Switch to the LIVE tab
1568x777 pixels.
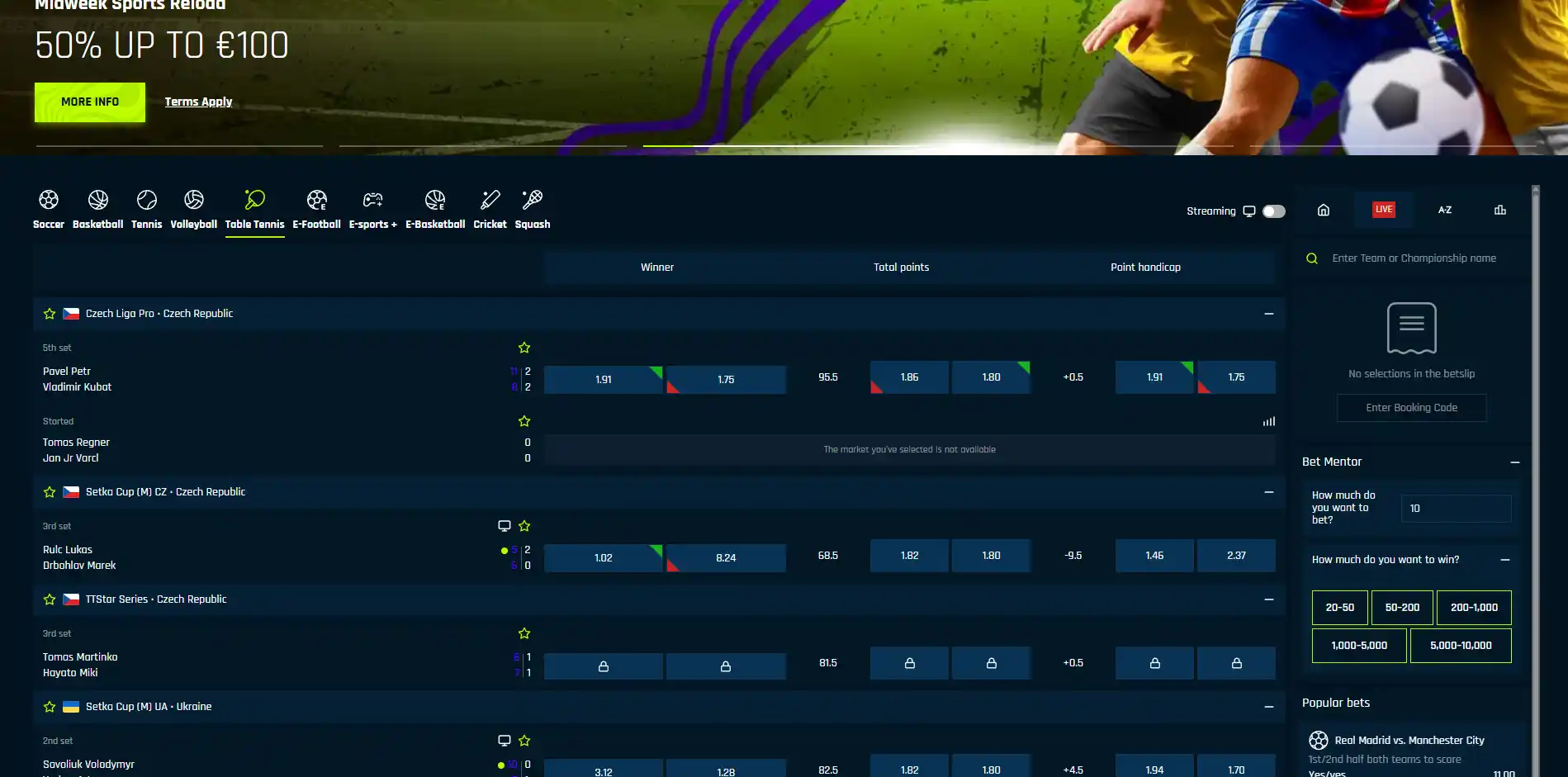1384,210
